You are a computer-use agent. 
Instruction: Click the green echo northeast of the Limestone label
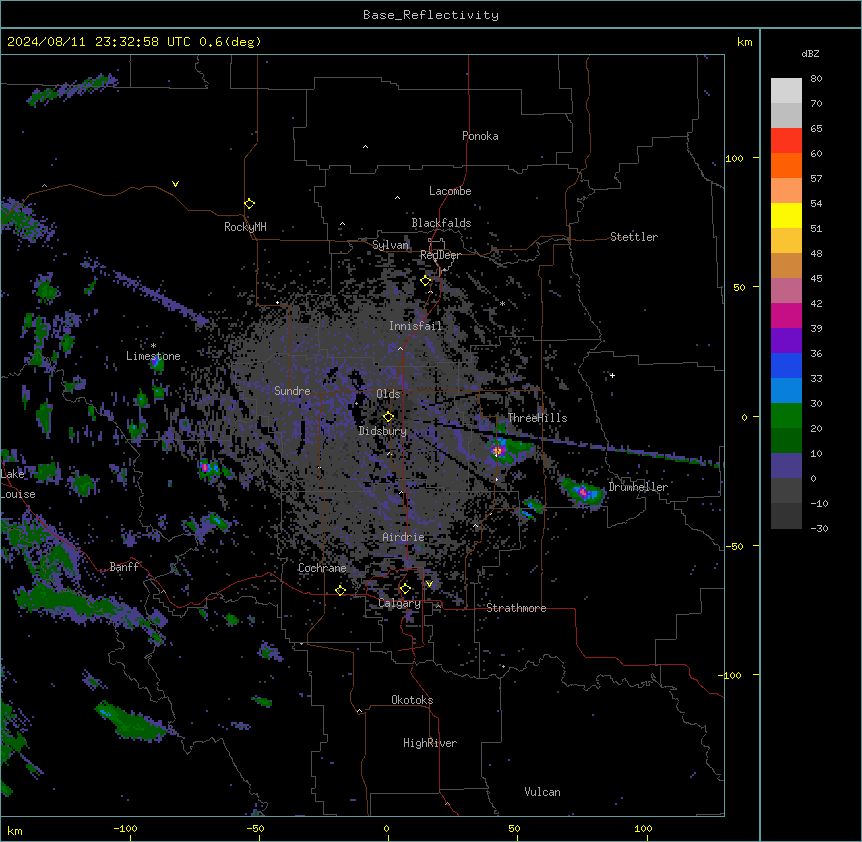157,362
